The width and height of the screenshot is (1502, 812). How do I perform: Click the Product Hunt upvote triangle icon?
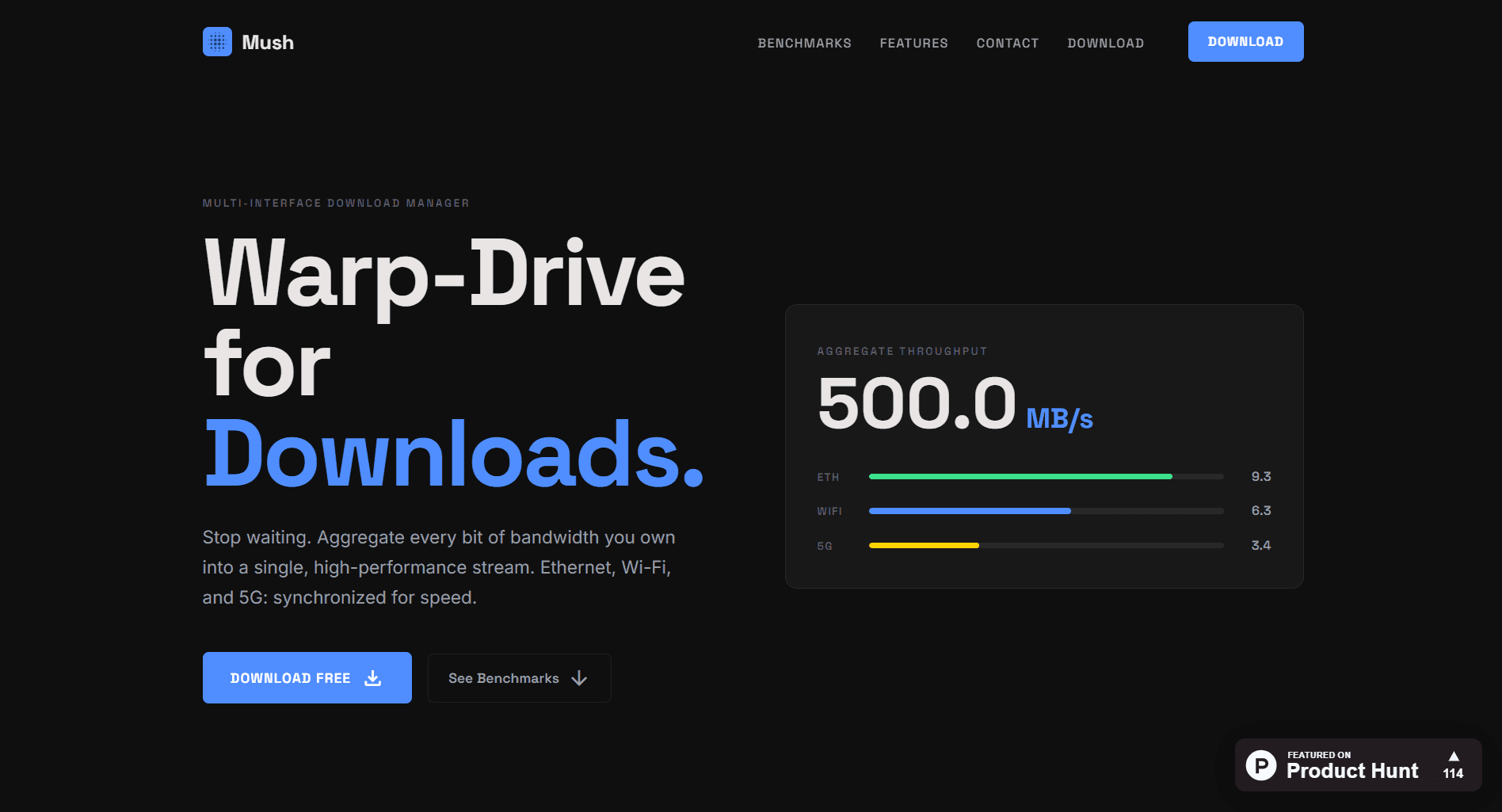coord(1454,757)
